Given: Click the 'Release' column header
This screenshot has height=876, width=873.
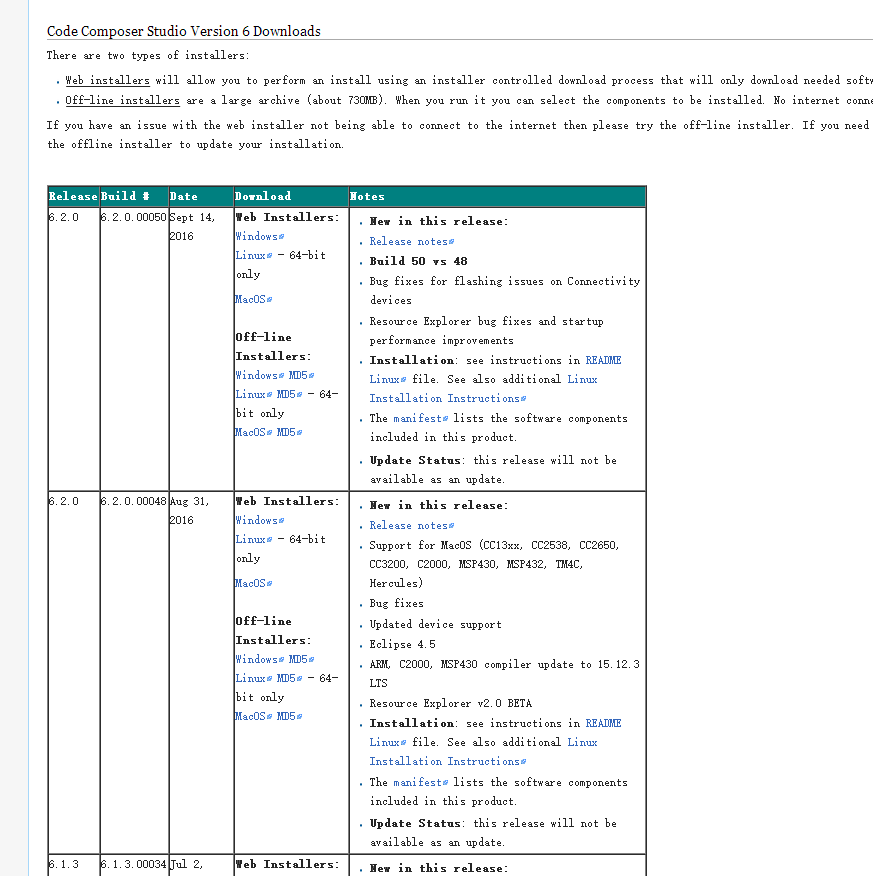Looking at the screenshot, I should pyautogui.click(x=73, y=197).
